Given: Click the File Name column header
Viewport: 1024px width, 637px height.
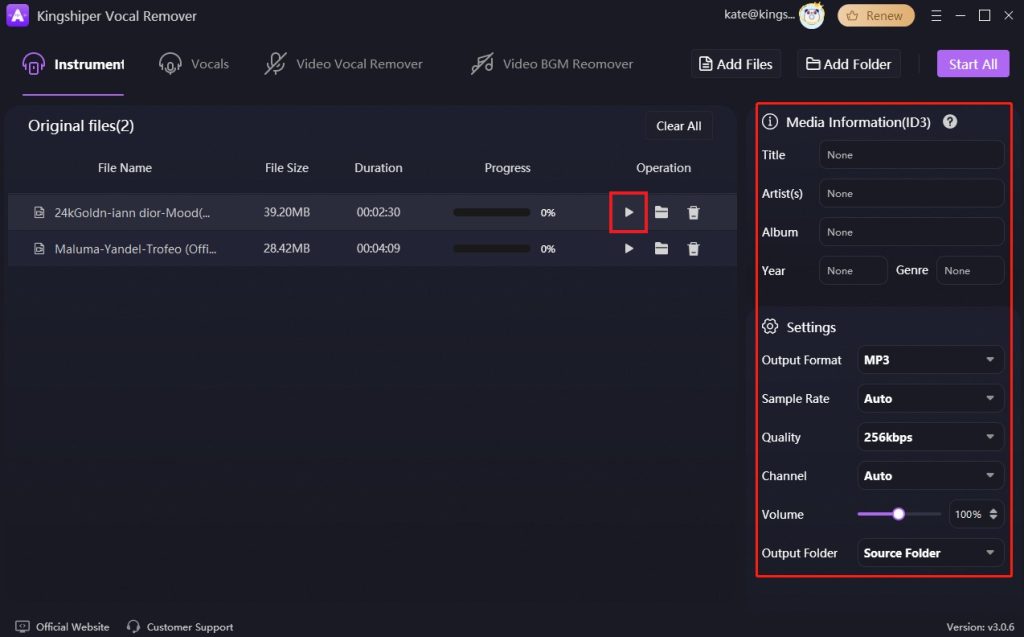Looking at the screenshot, I should (125, 168).
